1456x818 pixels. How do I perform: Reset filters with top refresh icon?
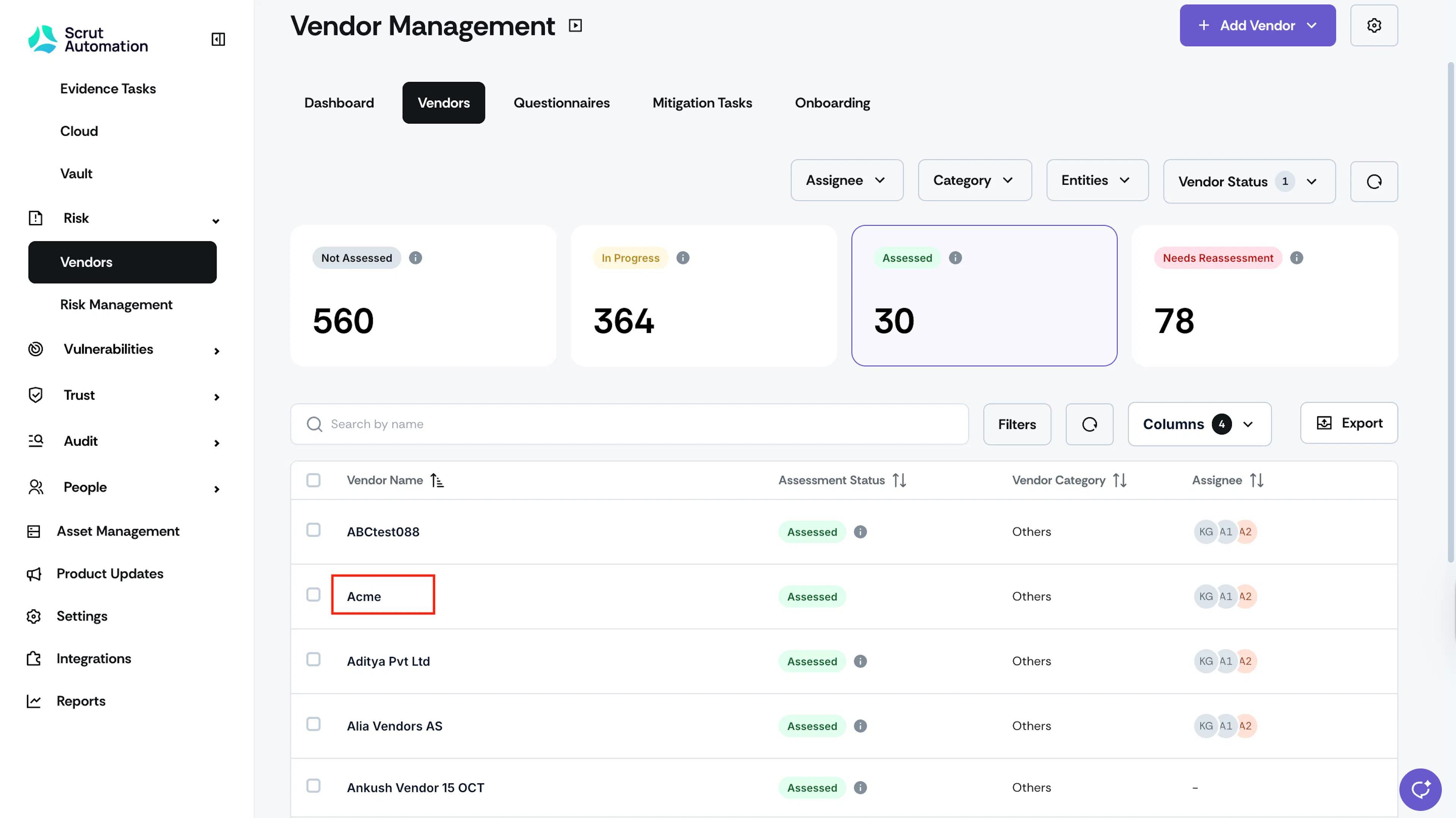click(1373, 182)
